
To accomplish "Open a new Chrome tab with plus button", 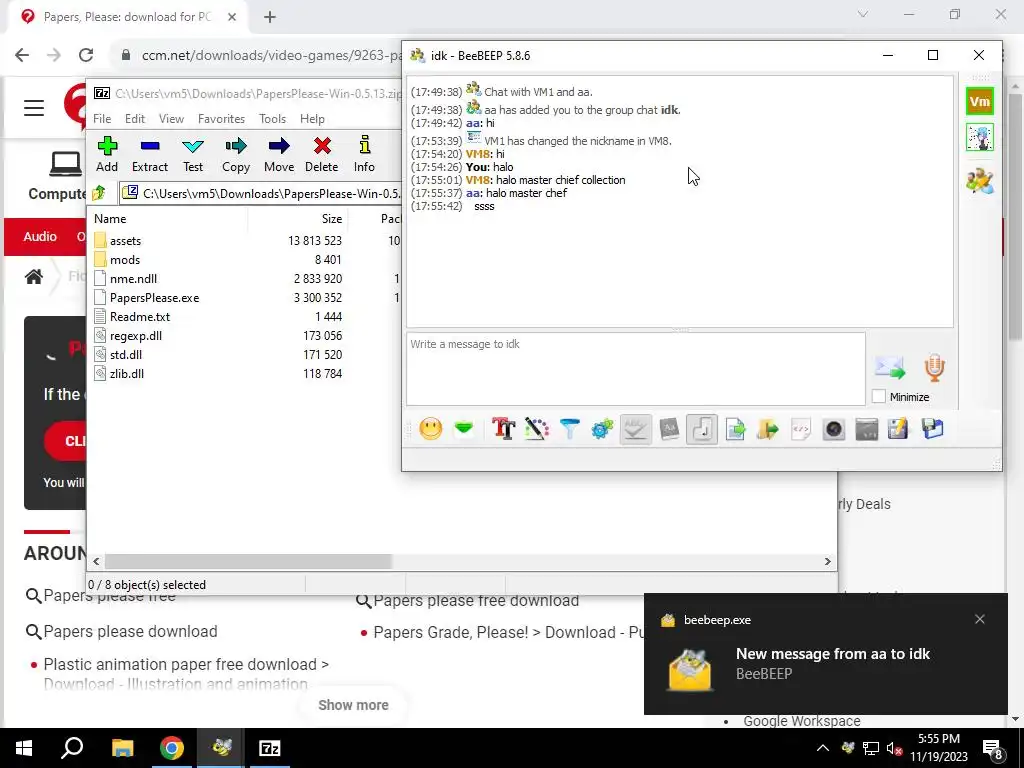I will [x=270, y=17].
